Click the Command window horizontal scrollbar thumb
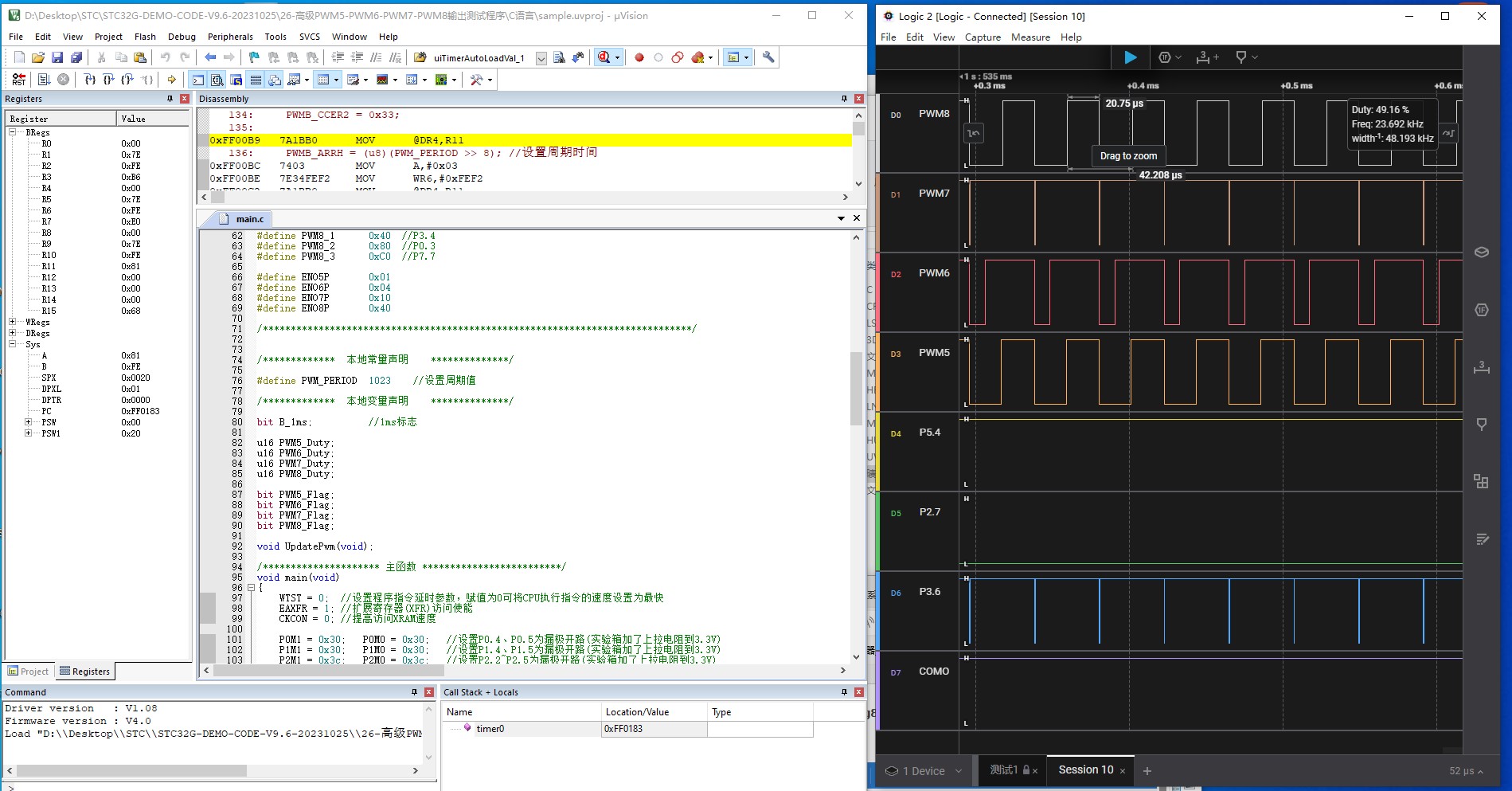The height and width of the screenshot is (791, 1512). 131,771
